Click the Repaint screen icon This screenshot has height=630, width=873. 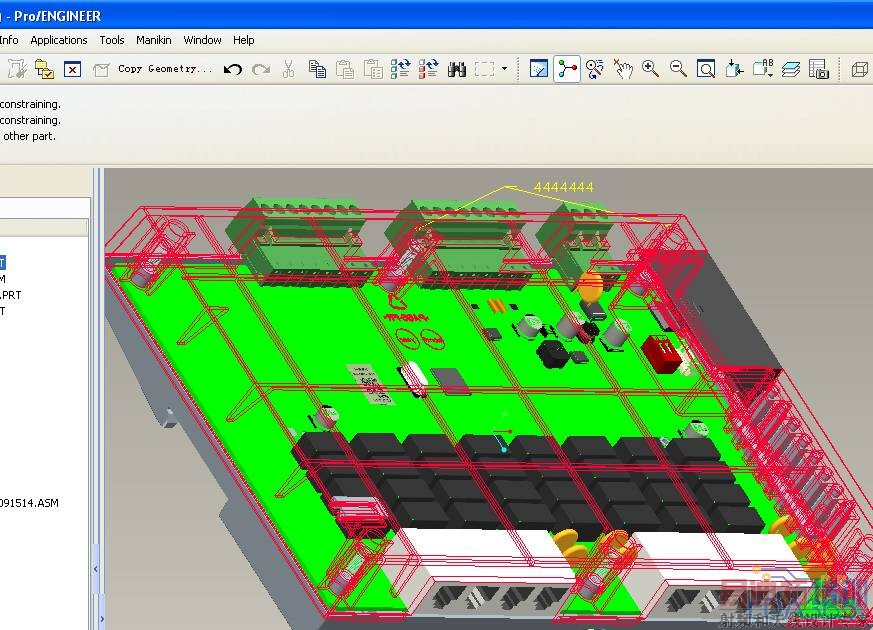coord(538,68)
